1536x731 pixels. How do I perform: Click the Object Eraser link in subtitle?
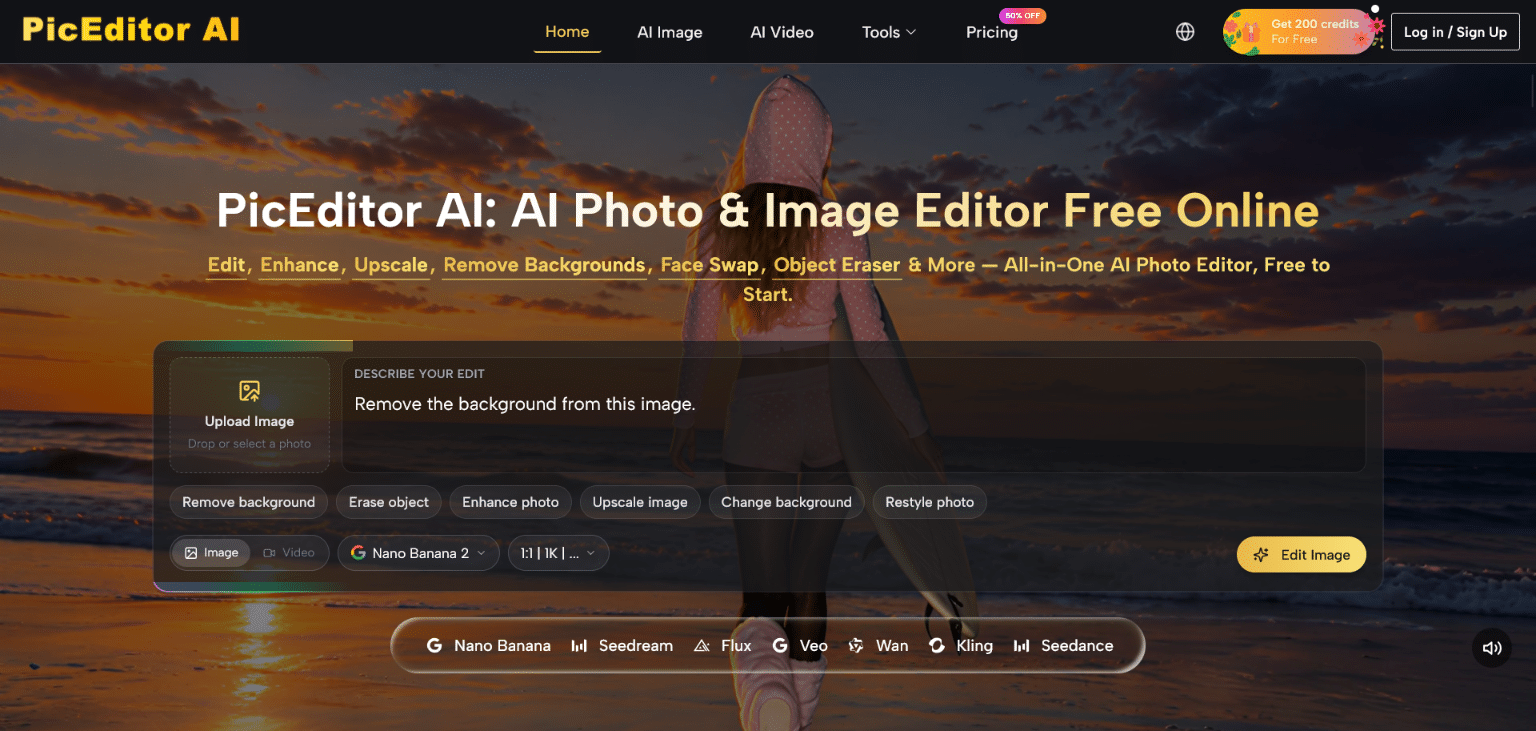point(837,265)
